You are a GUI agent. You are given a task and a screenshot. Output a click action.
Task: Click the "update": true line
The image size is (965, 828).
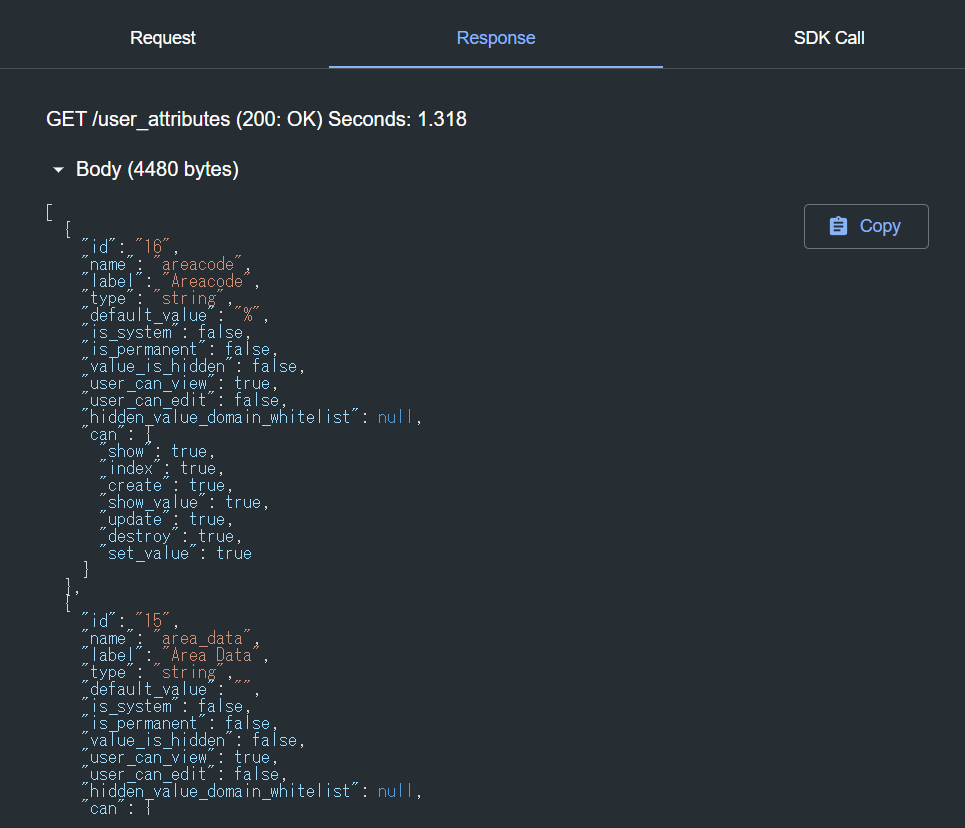[x=166, y=520]
